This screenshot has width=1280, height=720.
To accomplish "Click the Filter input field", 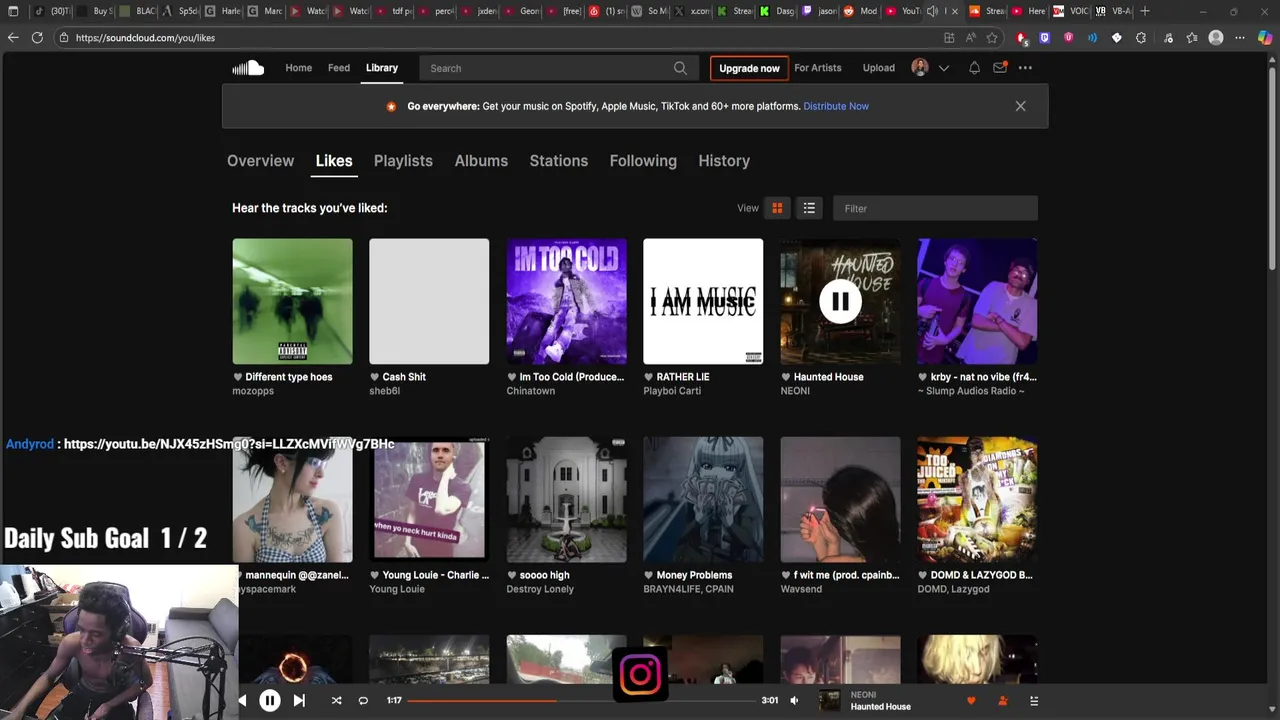I will point(935,208).
